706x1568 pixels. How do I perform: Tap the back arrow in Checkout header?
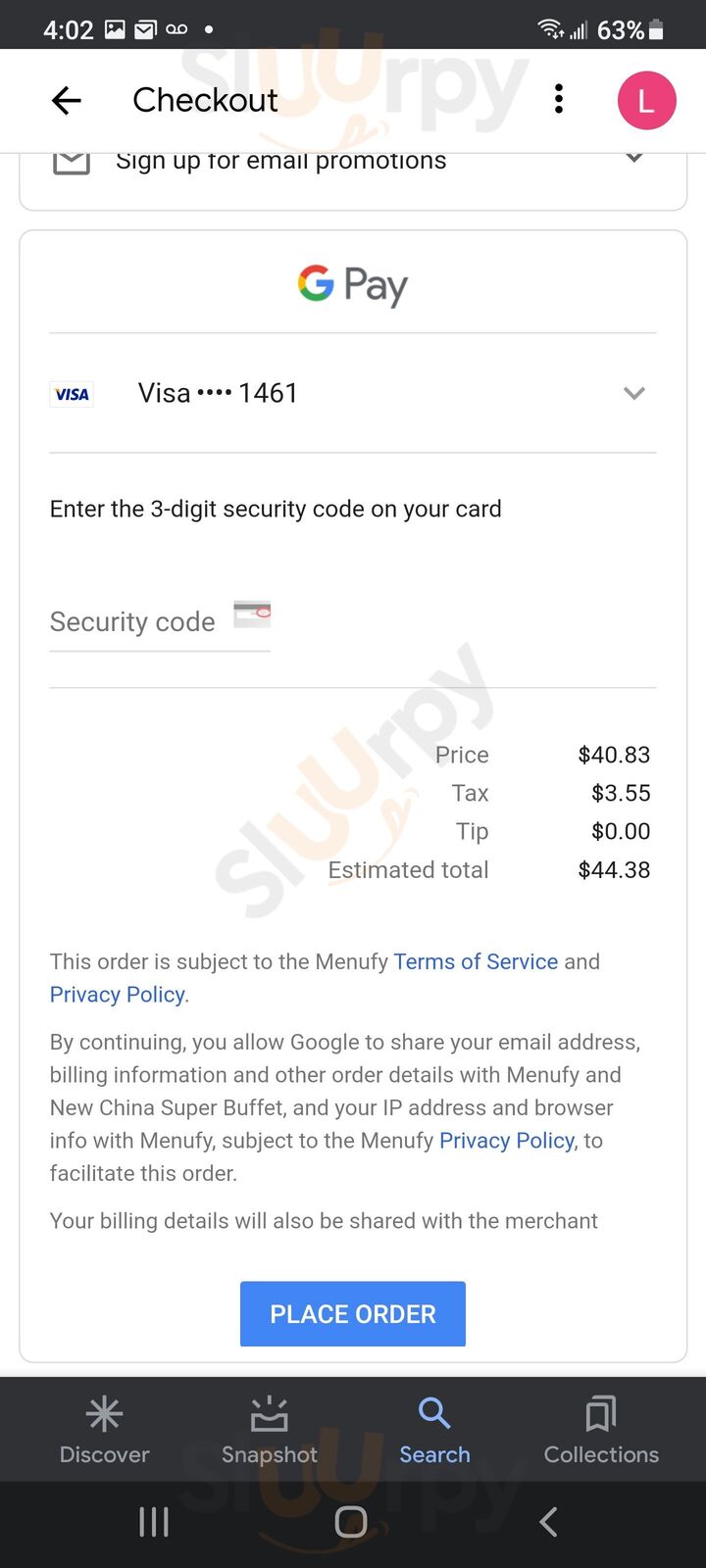pyautogui.click(x=67, y=100)
